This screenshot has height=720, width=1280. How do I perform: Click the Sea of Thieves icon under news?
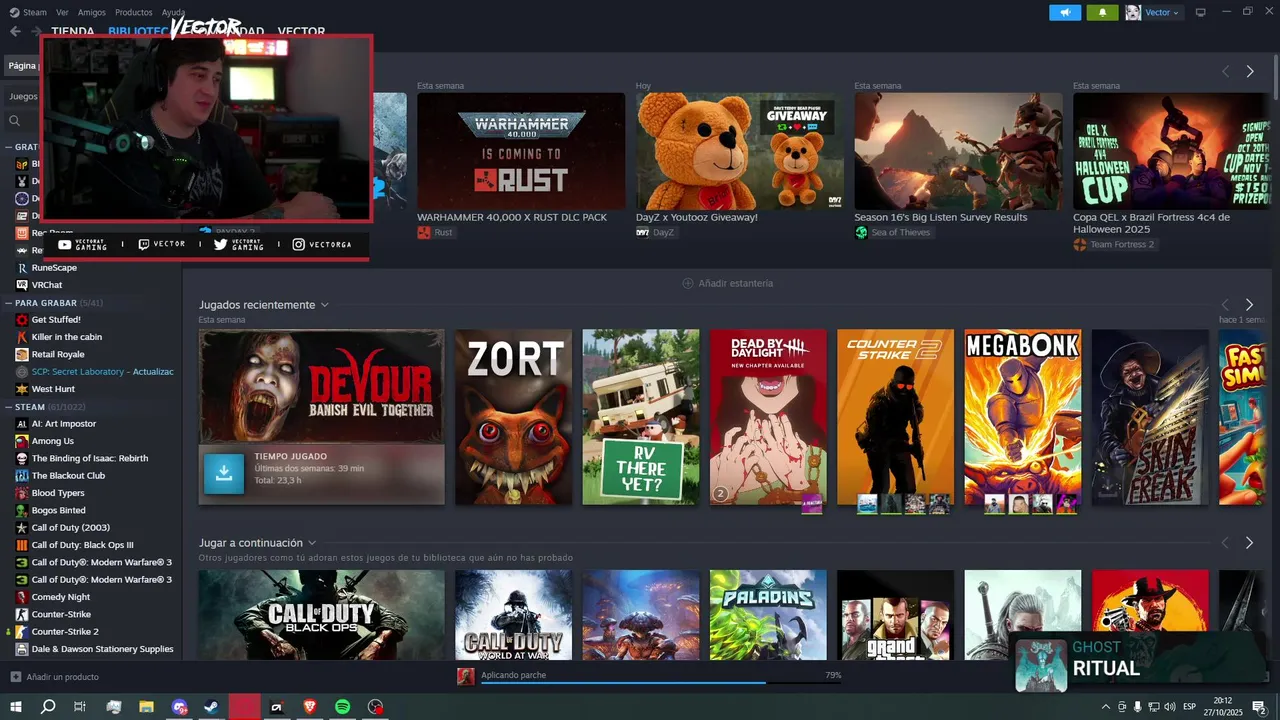(x=861, y=232)
